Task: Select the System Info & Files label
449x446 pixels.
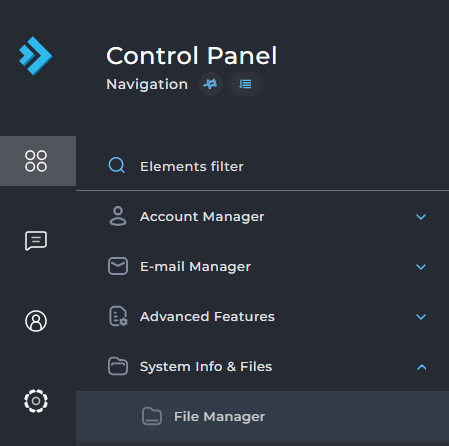Action: [x=206, y=367]
